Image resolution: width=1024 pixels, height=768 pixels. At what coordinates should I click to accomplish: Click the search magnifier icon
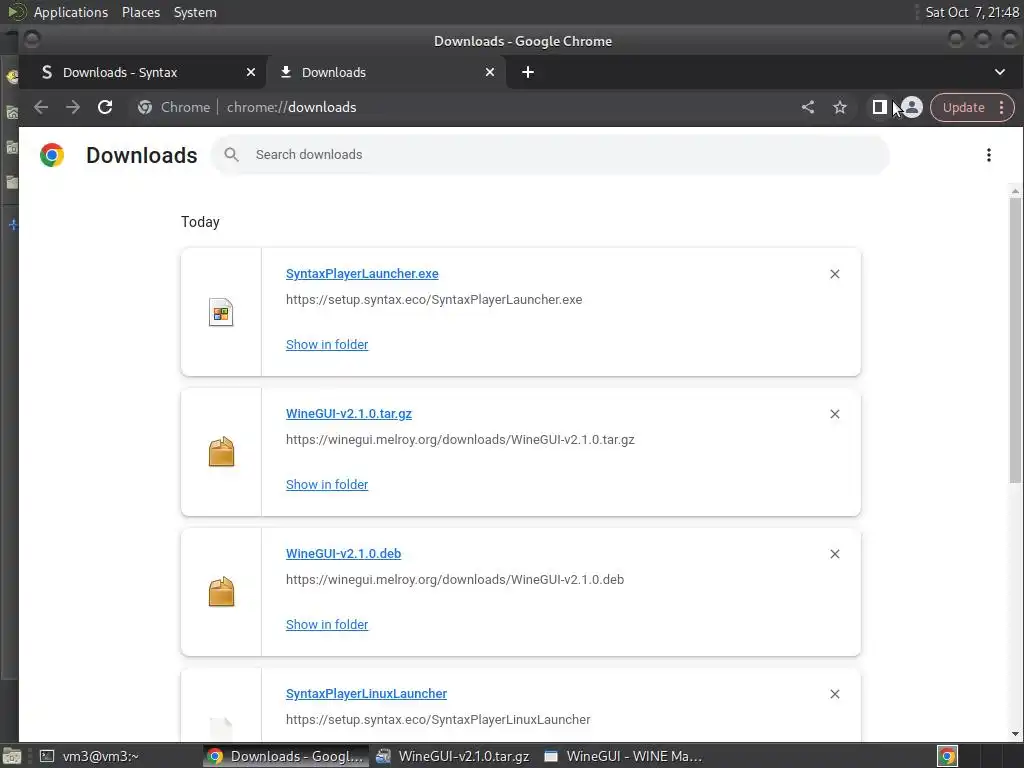tap(231, 155)
